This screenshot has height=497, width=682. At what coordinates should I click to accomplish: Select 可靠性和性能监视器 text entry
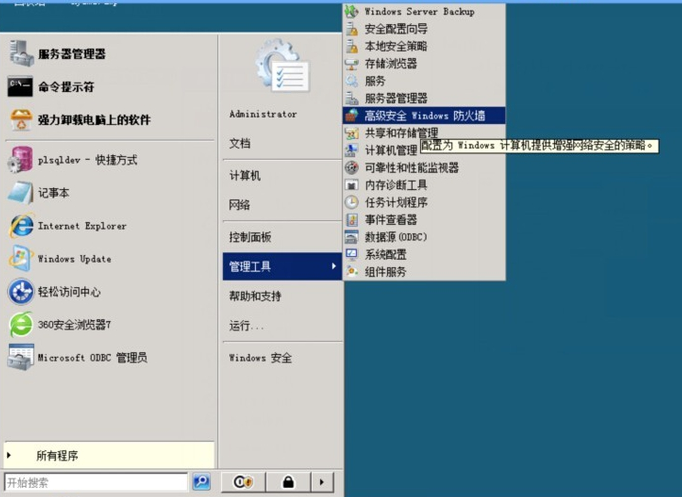(411, 168)
